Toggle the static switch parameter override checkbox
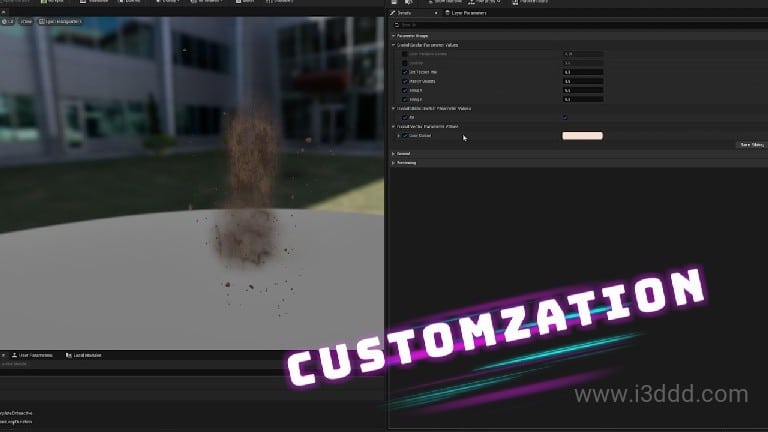This screenshot has height=432, width=768. click(405, 118)
